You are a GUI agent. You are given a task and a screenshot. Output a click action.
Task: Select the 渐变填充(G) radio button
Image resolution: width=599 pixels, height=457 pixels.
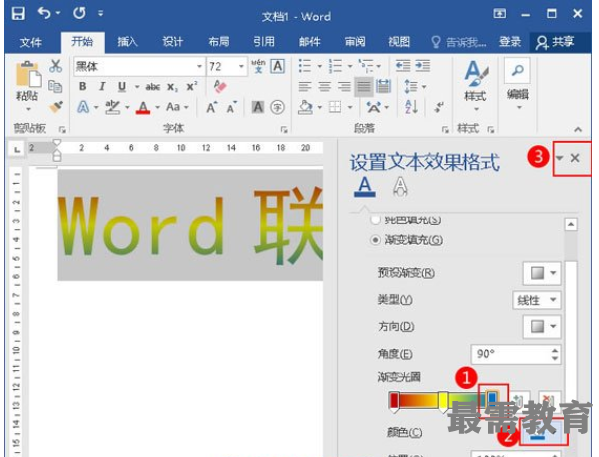pos(376,240)
